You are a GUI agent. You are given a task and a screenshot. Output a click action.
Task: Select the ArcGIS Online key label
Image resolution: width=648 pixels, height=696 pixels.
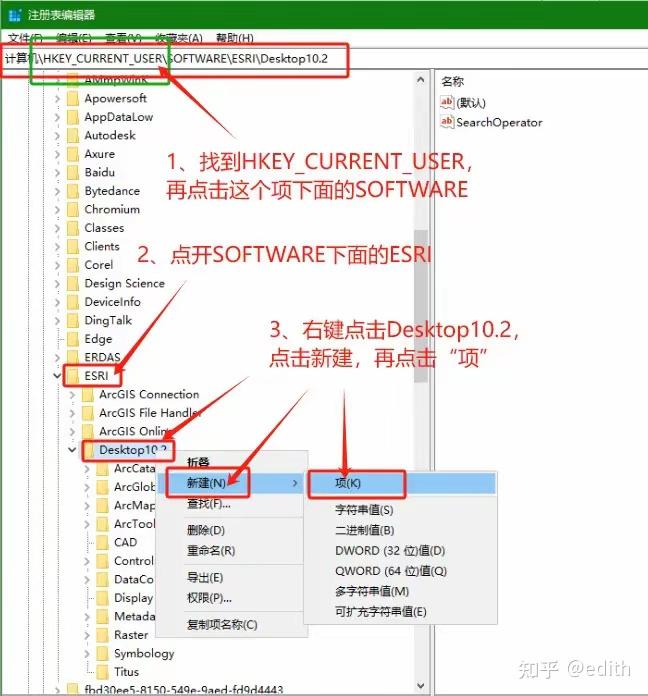click(135, 431)
